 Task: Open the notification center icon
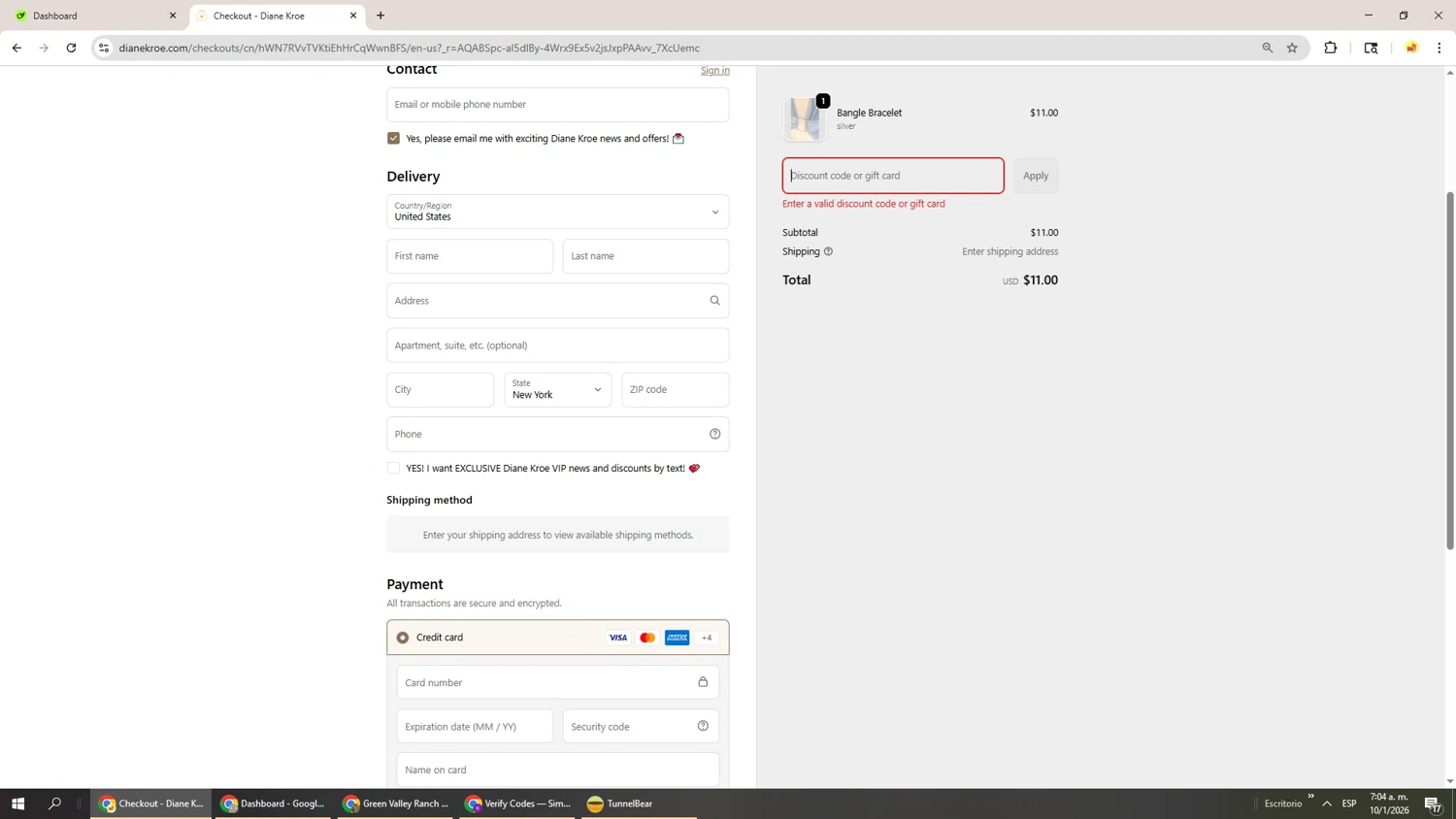[1433, 803]
